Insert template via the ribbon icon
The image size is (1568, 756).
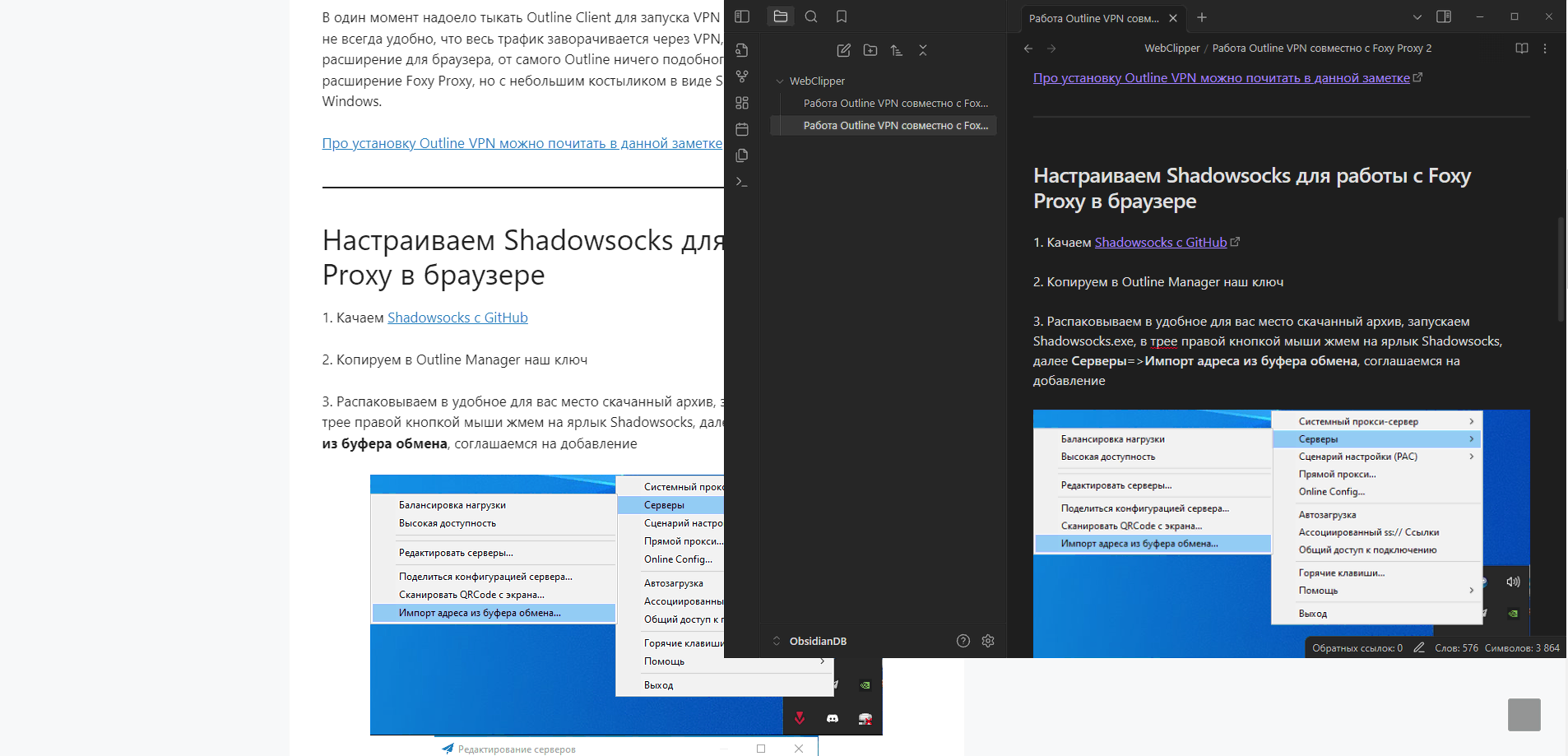pyautogui.click(x=742, y=155)
